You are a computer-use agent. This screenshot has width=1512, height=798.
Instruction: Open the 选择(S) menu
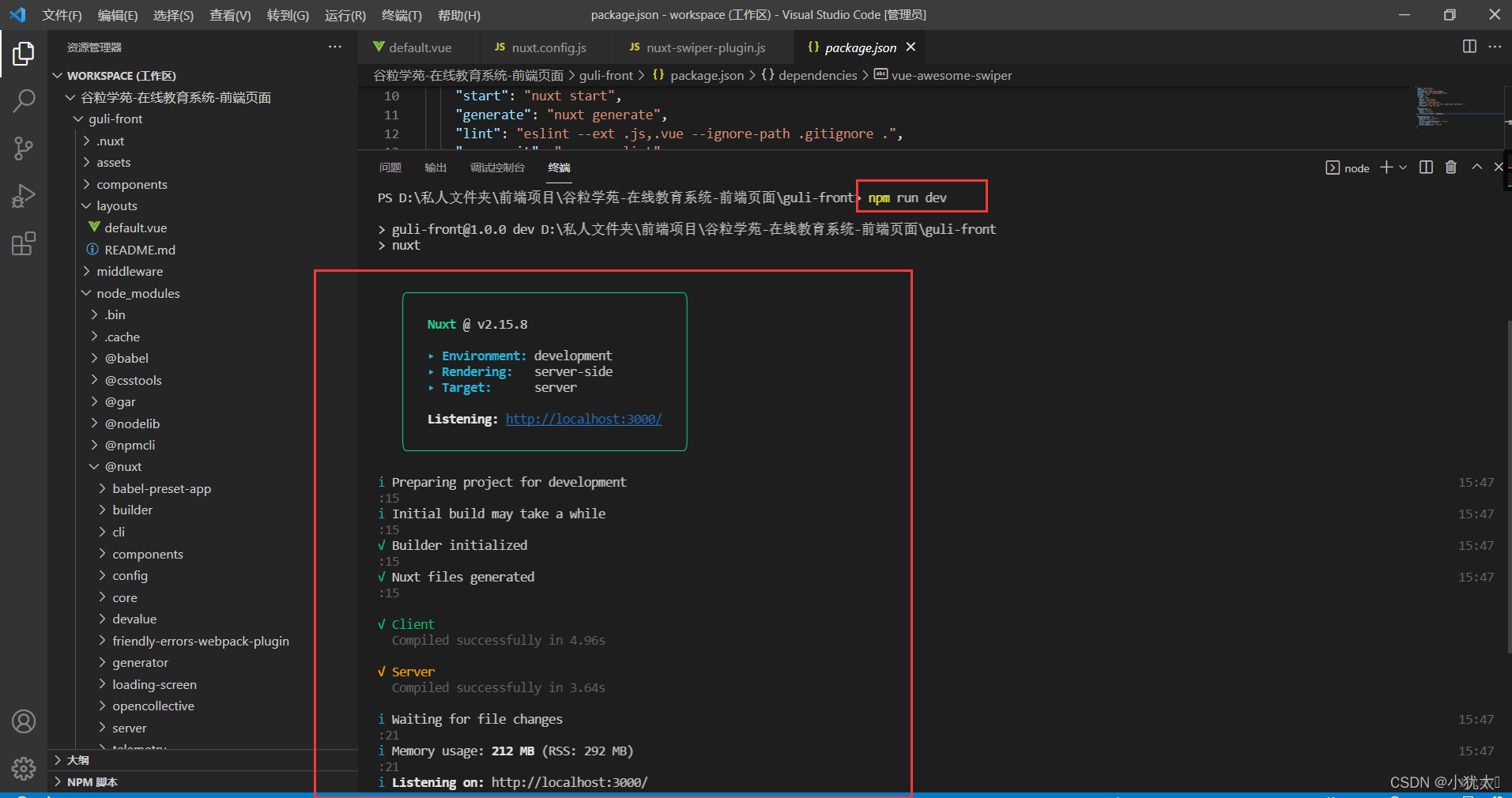tap(173, 15)
